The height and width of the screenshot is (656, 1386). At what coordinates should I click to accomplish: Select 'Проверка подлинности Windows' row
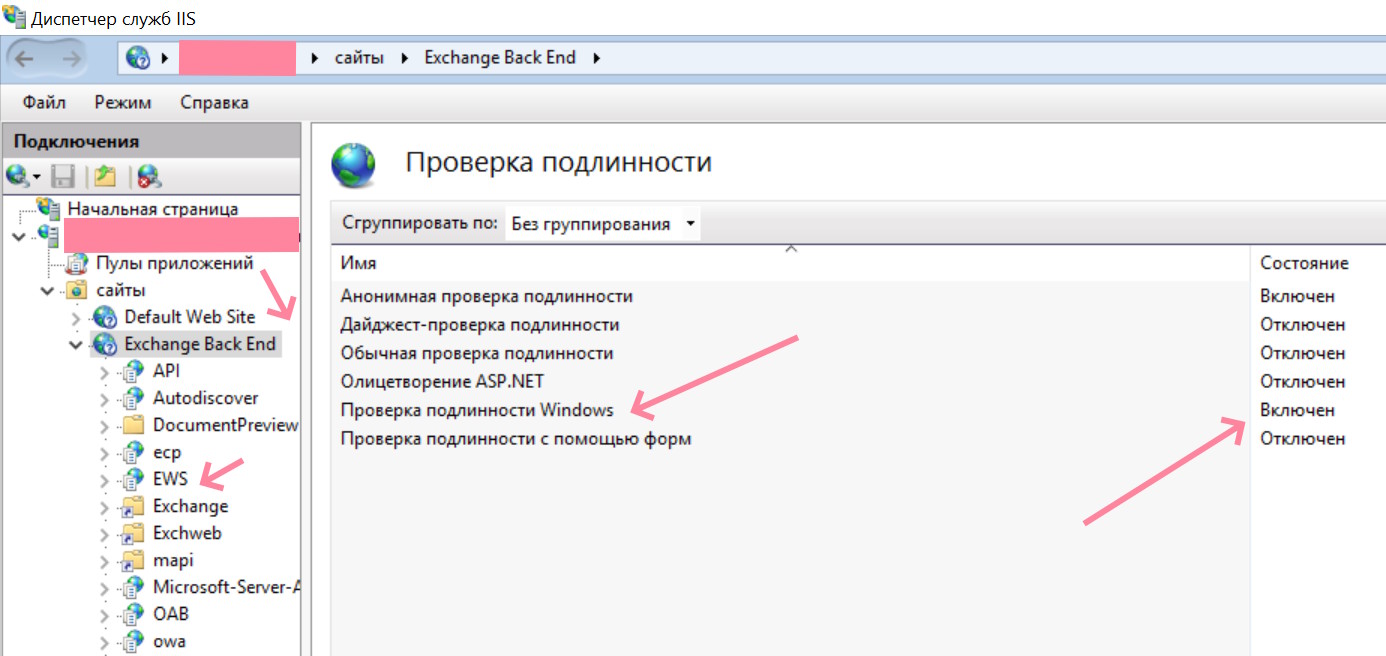(x=477, y=410)
